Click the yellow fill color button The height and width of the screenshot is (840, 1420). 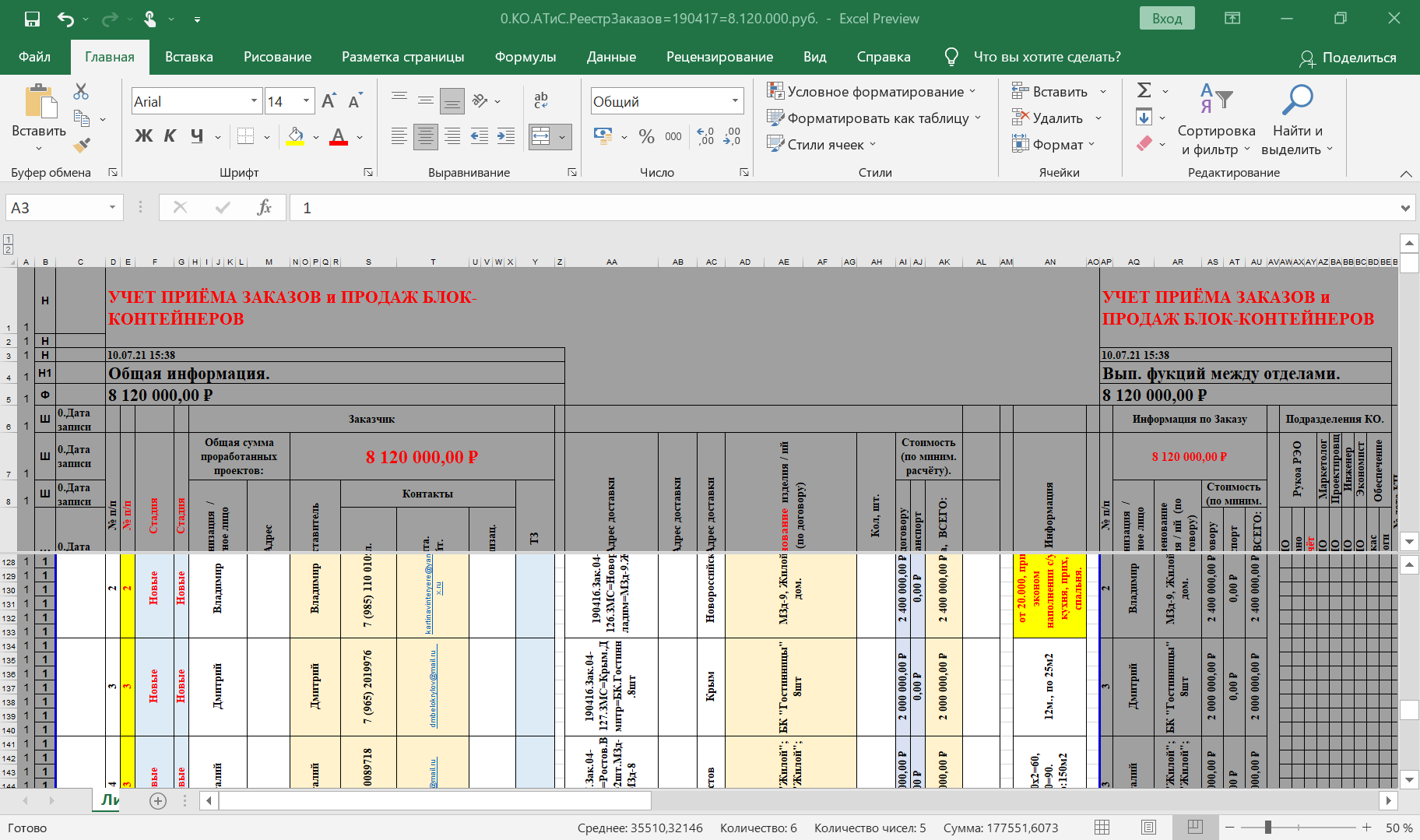296,136
